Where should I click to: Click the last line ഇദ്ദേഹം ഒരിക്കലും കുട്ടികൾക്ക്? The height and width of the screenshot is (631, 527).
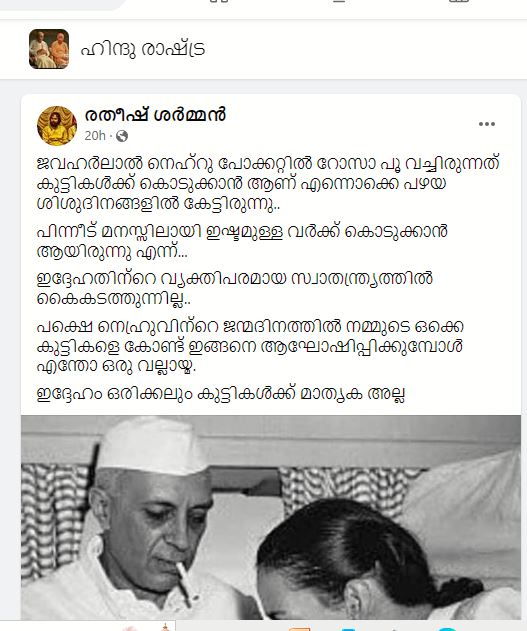pos(220,393)
